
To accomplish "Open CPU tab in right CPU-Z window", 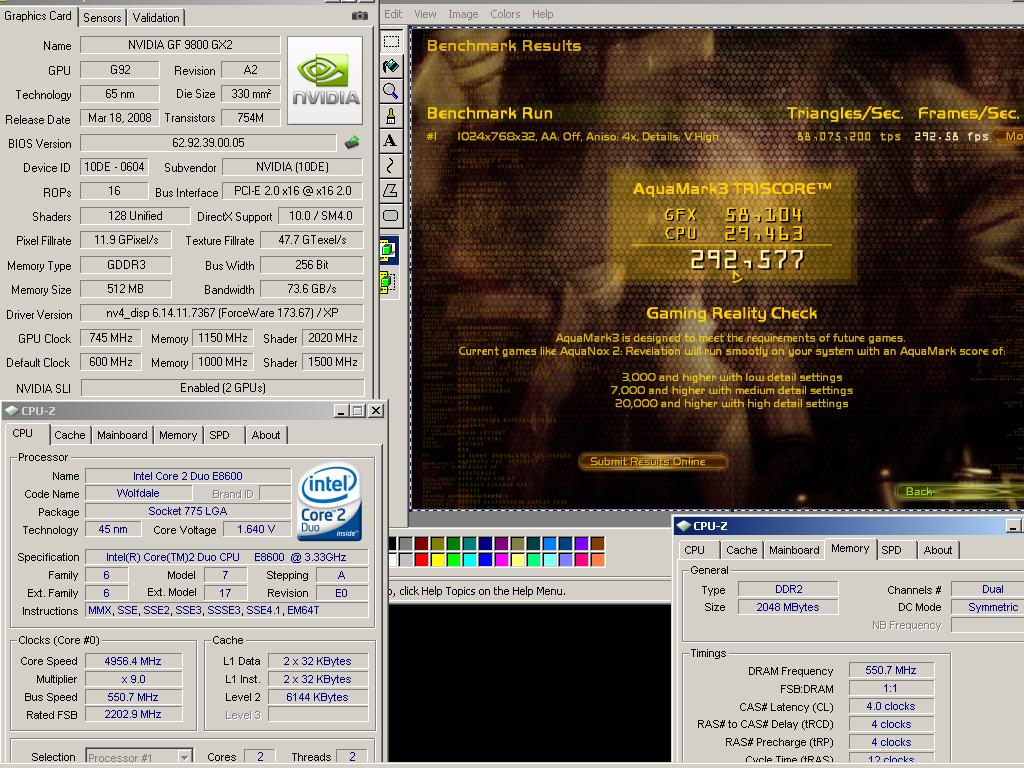I will point(694,550).
